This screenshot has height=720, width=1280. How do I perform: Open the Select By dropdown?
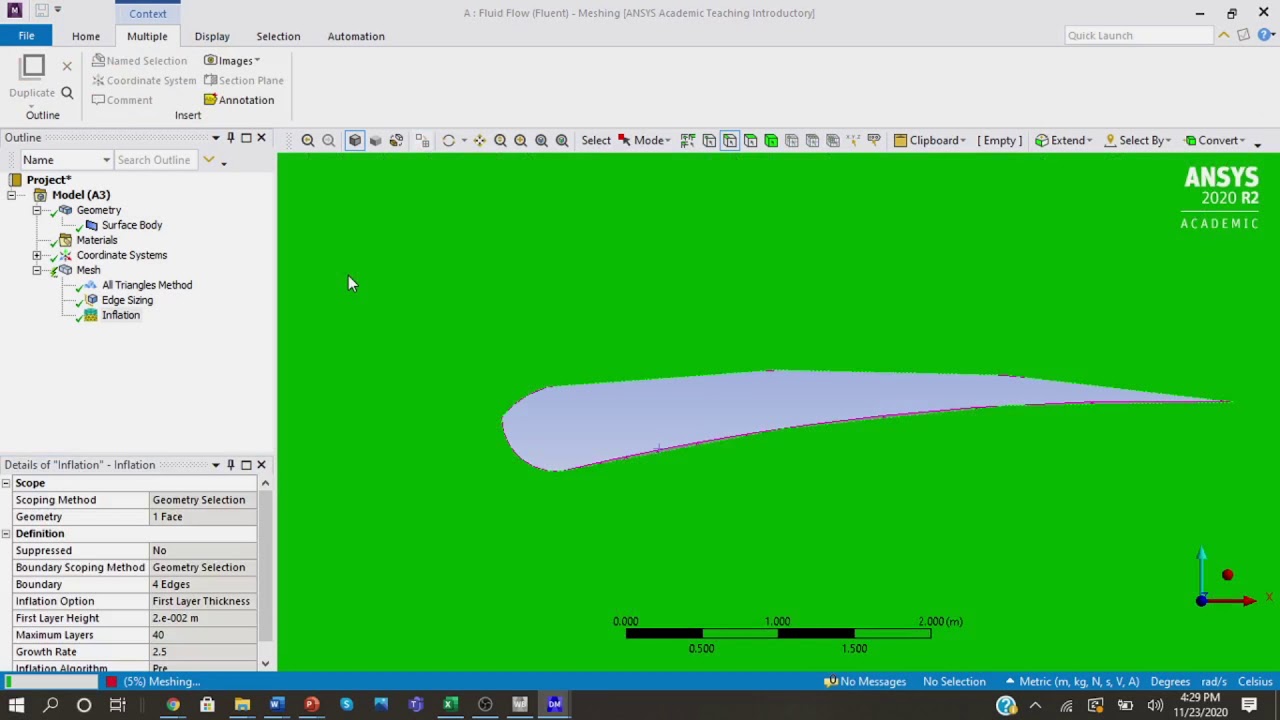1138,140
